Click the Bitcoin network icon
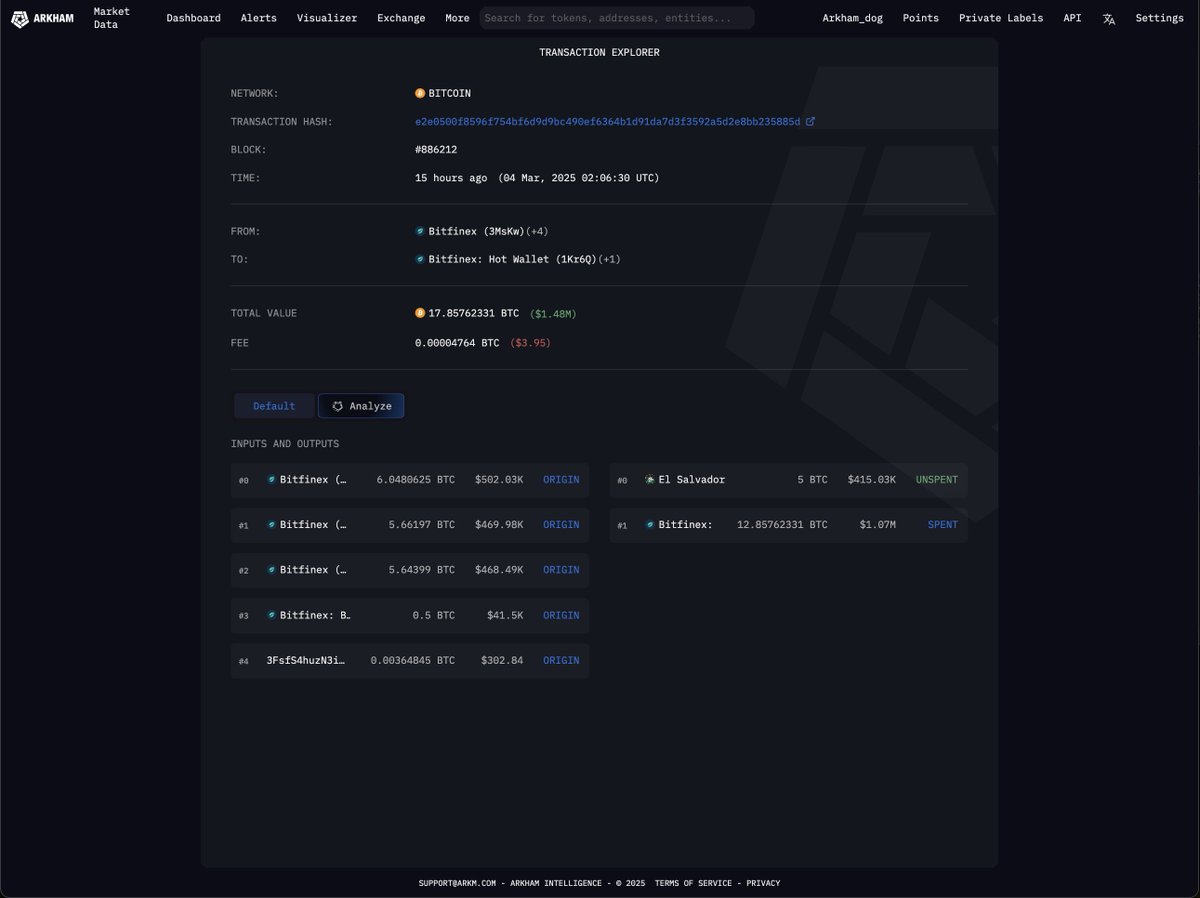1200x898 pixels. click(420, 93)
